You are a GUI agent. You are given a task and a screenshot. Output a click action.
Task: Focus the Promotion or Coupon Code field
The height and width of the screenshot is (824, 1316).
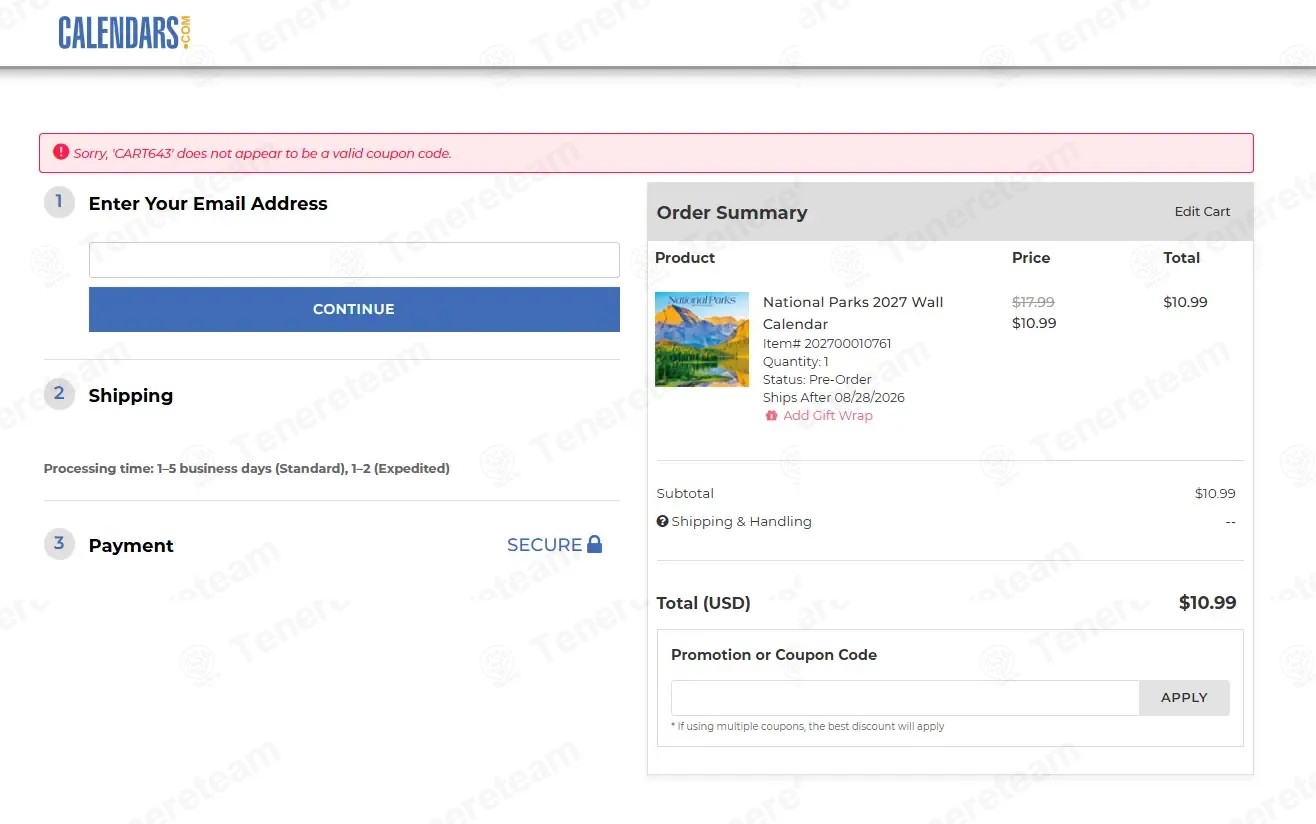coord(905,698)
